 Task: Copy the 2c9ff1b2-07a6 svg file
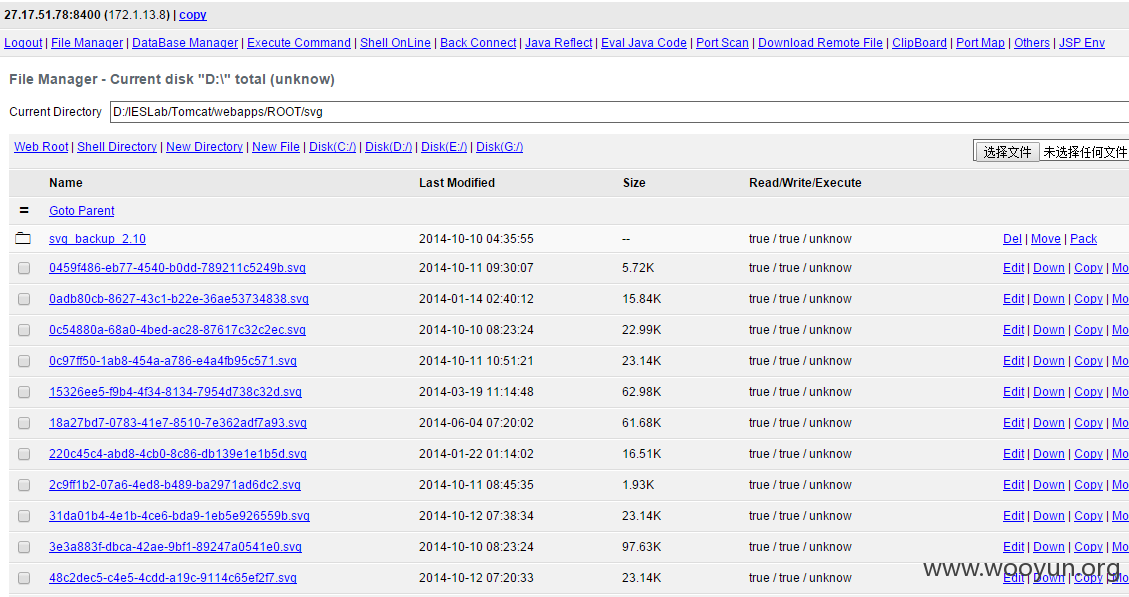point(1088,484)
